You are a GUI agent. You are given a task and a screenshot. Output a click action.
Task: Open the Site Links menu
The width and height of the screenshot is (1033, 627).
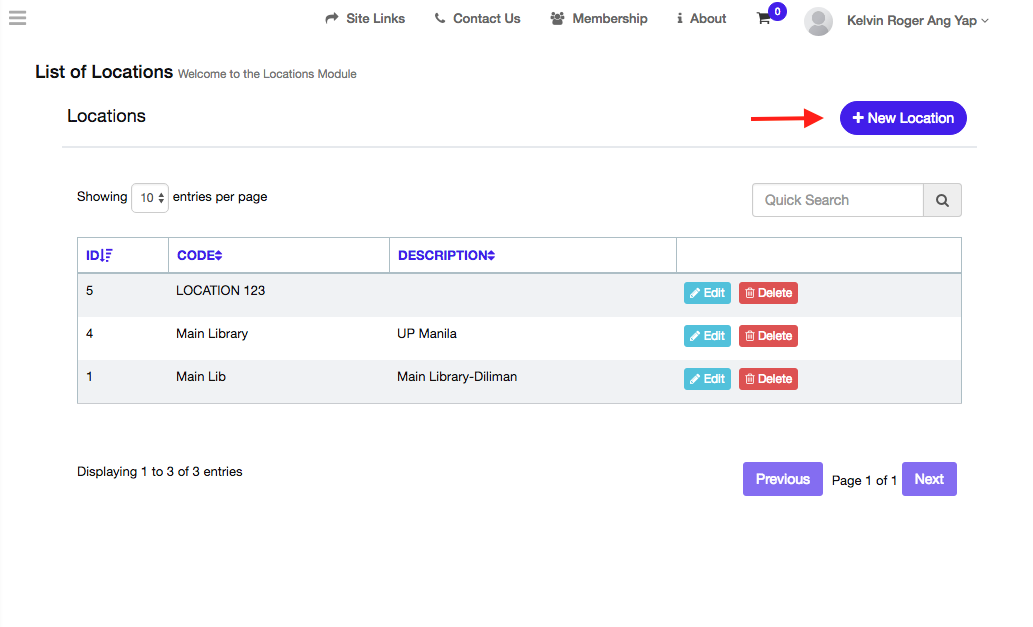coord(365,18)
